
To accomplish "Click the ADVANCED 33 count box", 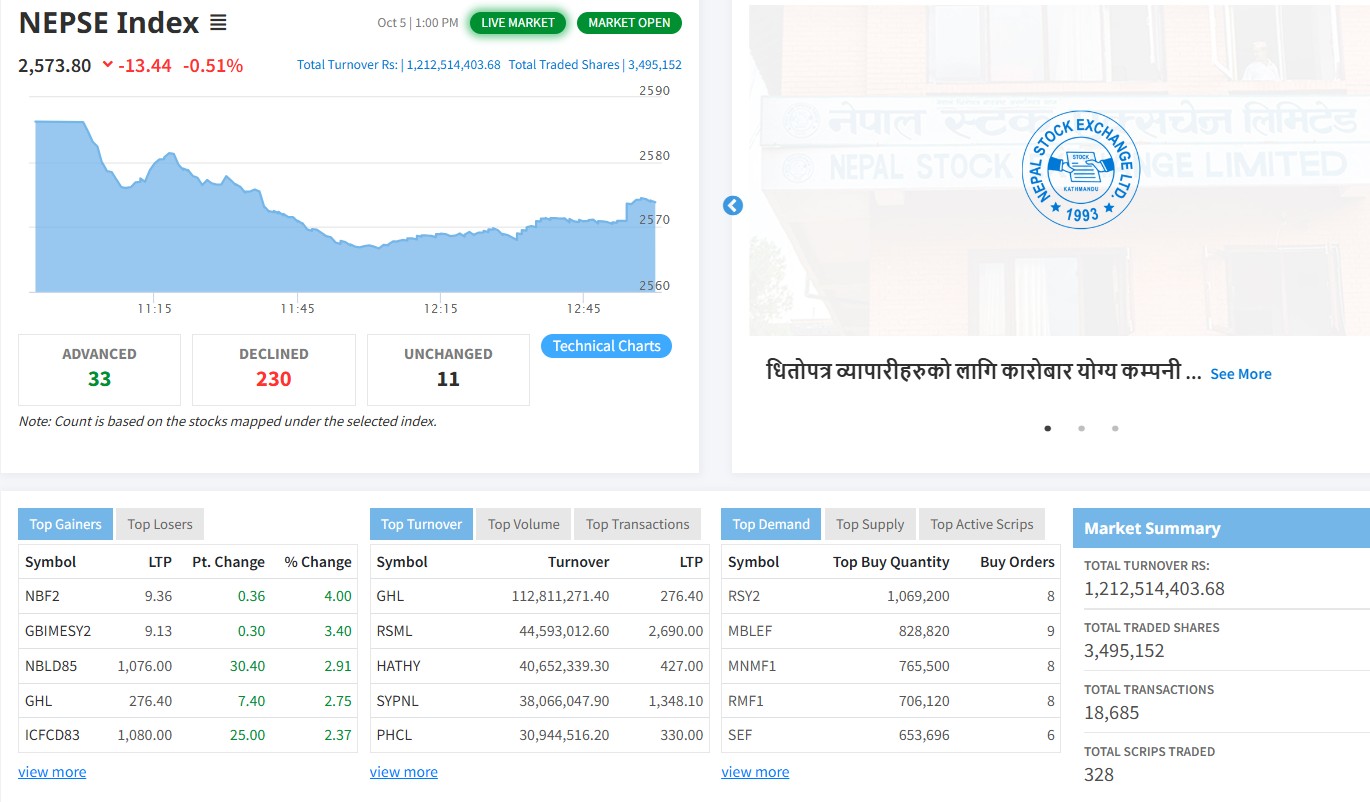I will pos(99,369).
